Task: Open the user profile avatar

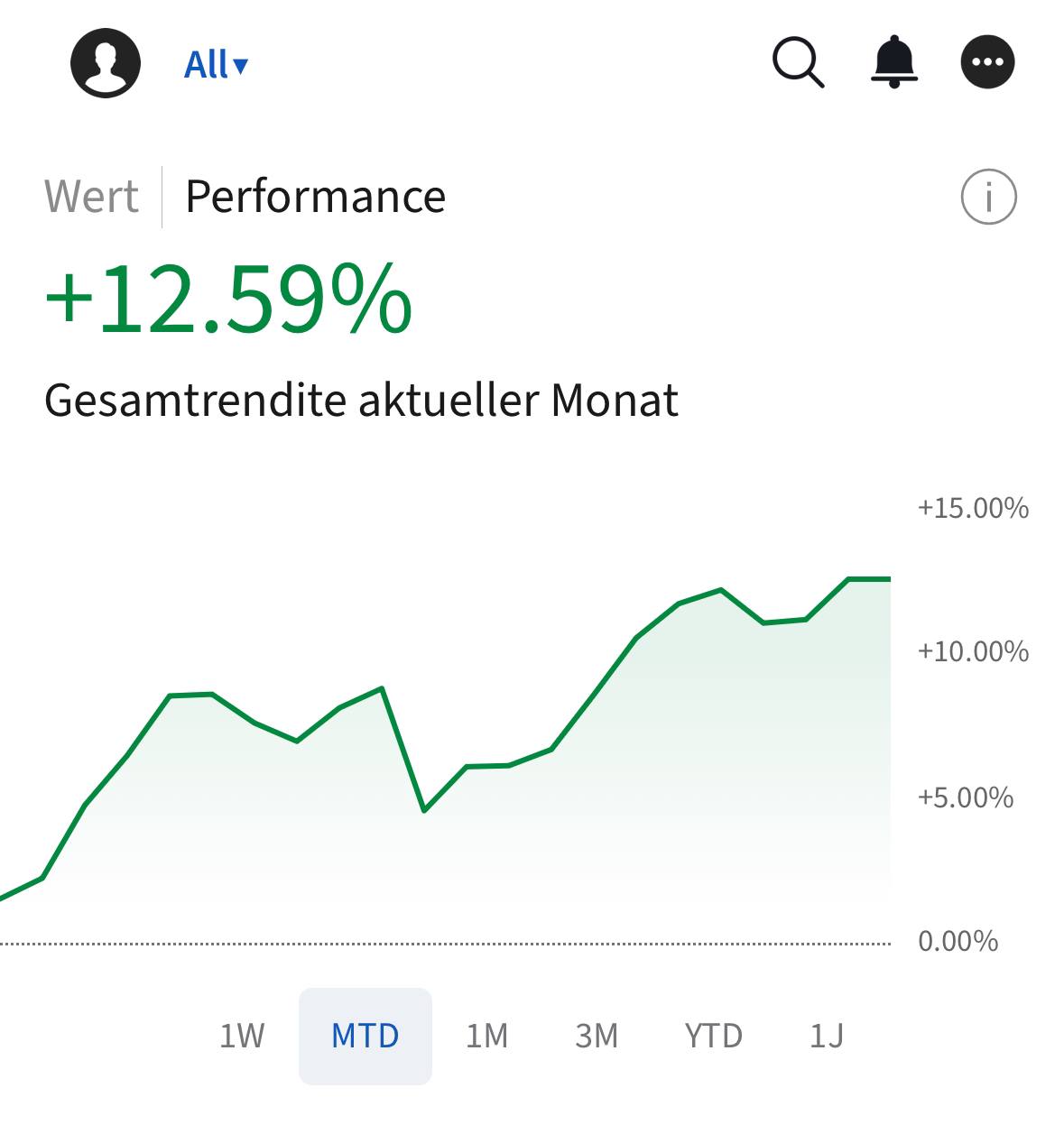Action: [106, 63]
